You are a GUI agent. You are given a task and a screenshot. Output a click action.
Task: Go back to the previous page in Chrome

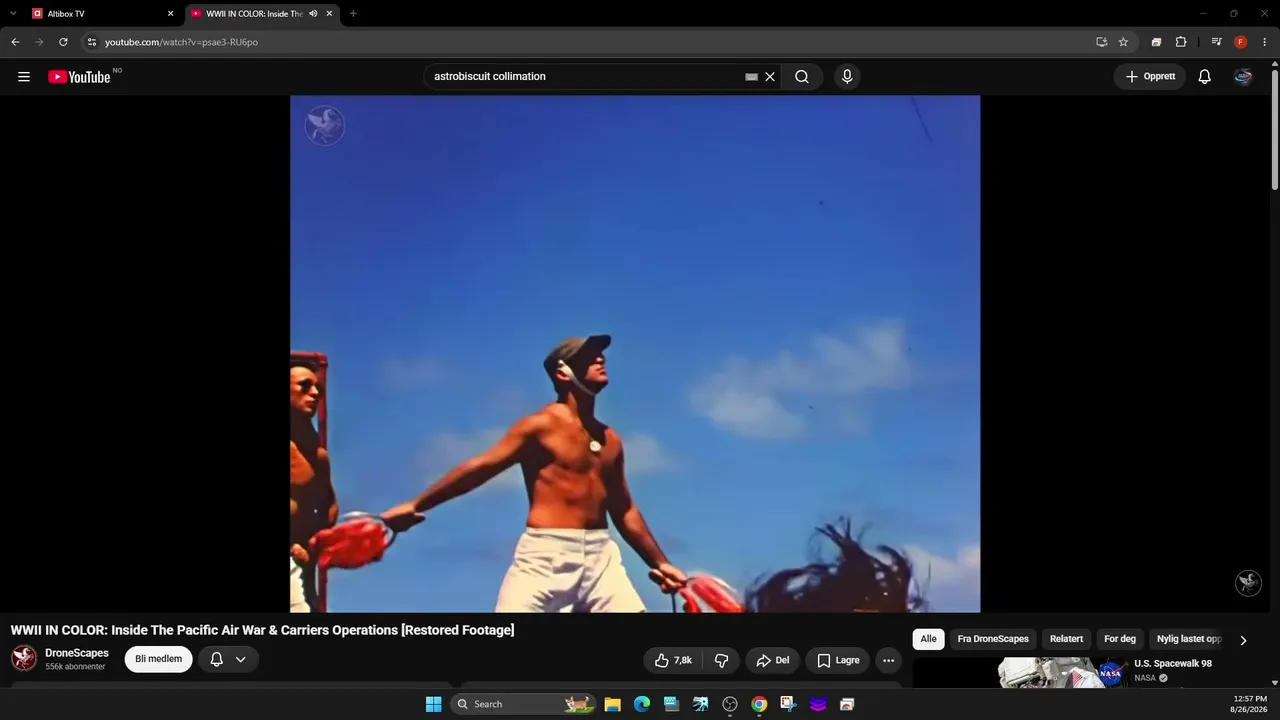[15, 42]
